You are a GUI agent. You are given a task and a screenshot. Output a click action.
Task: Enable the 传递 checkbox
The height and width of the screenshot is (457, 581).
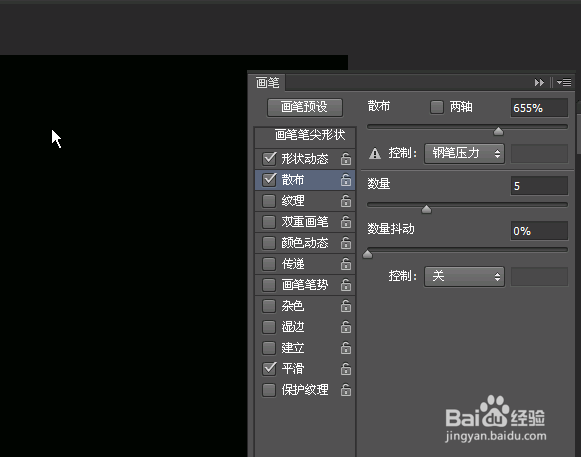[x=269, y=264]
